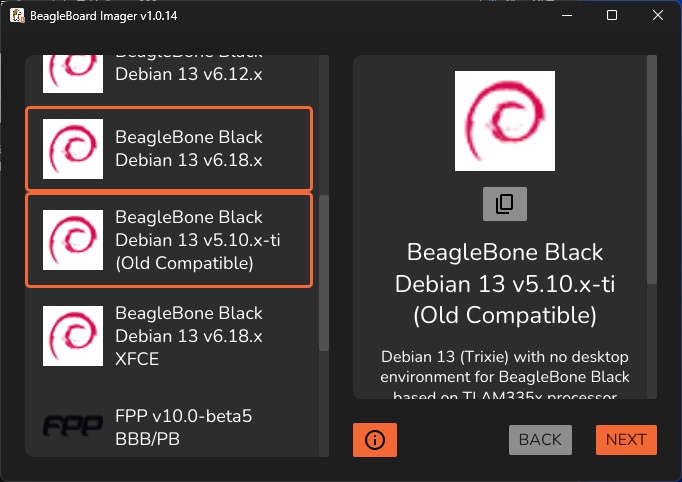
Task: Click the FPP logo icon
Action: point(73,426)
